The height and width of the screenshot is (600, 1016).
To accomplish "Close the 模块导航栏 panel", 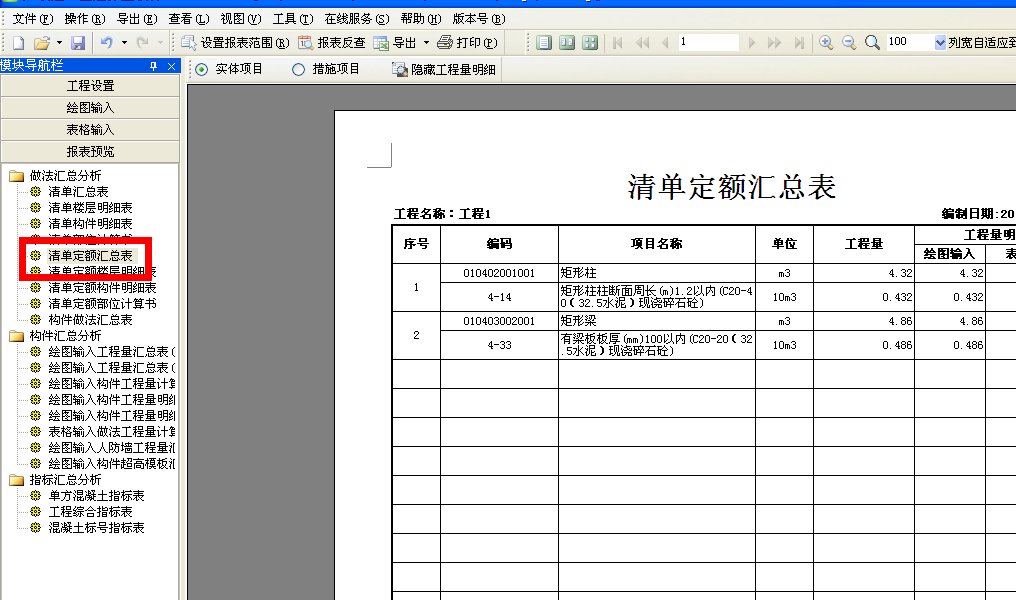I will pyautogui.click(x=171, y=66).
